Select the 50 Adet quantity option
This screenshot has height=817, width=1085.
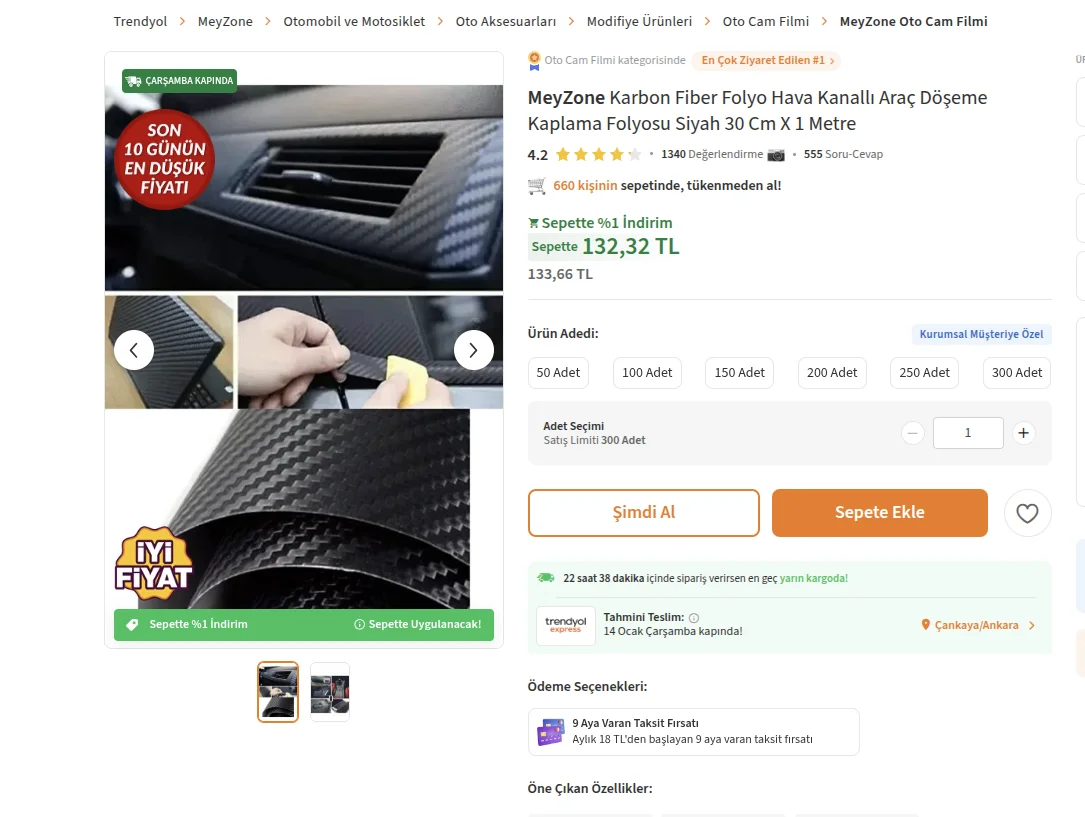pos(558,372)
